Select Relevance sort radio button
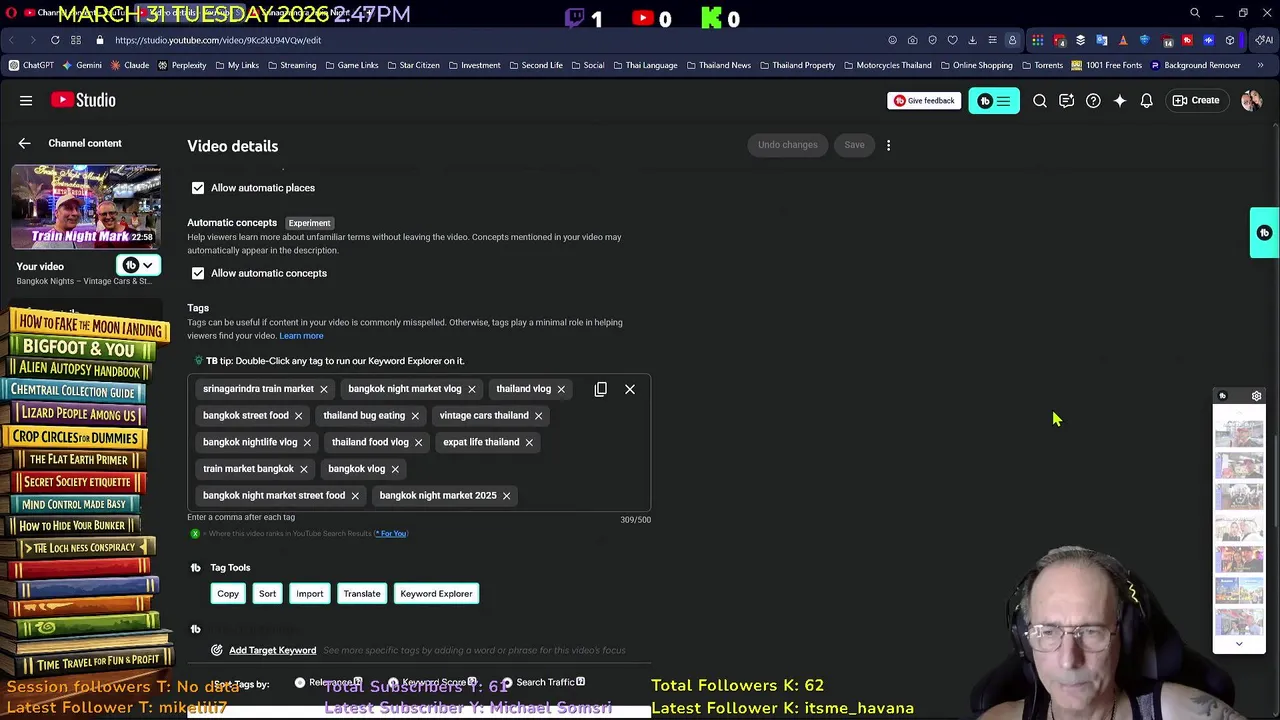 click(300, 683)
